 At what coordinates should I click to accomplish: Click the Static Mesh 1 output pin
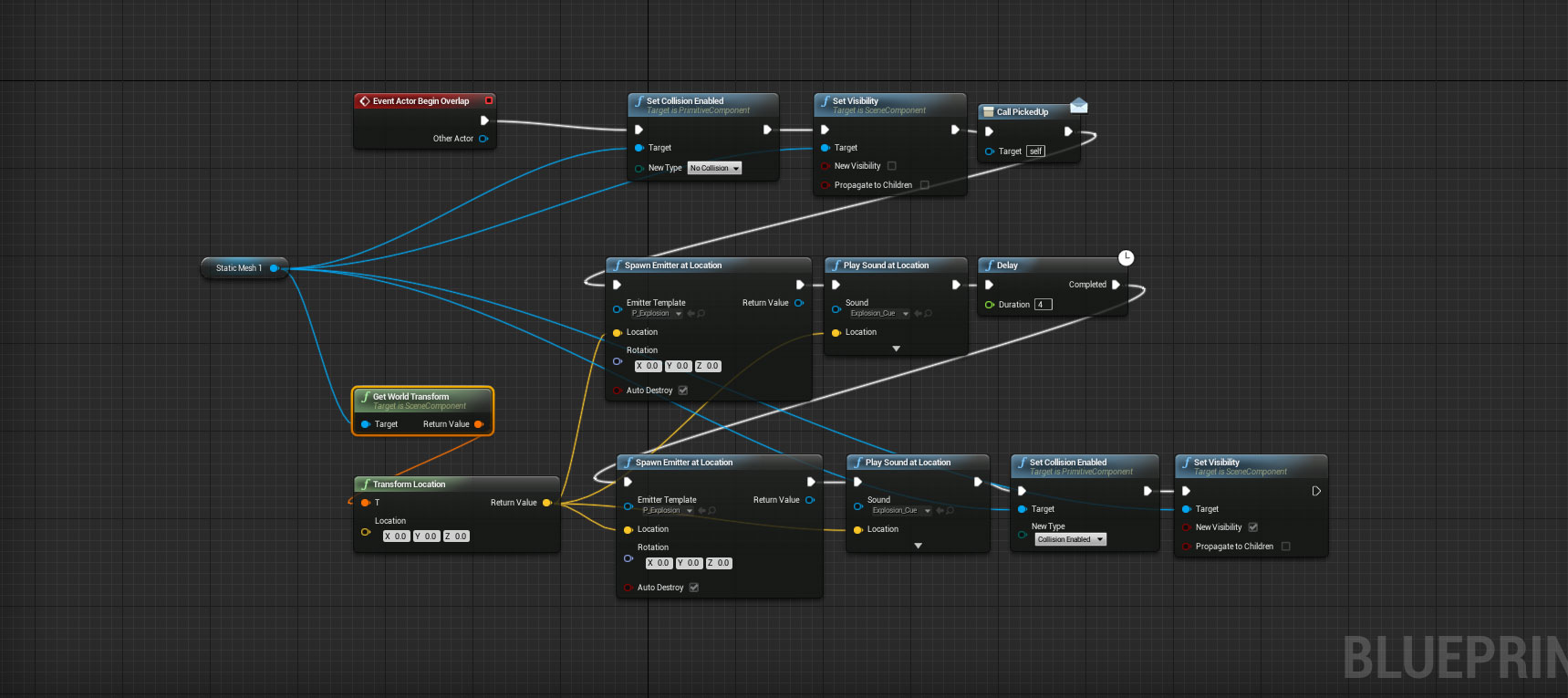click(274, 268)
